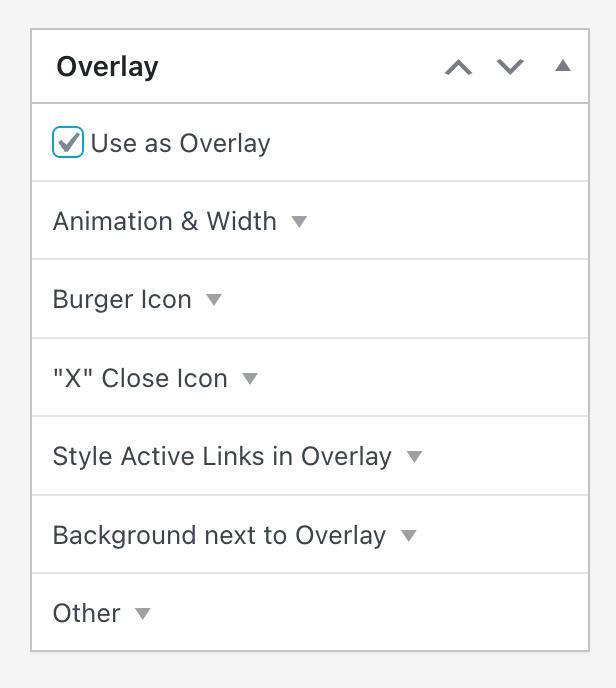Click the arrow next to "X" Close Icon
616x688 pixels.
point(250,378)
